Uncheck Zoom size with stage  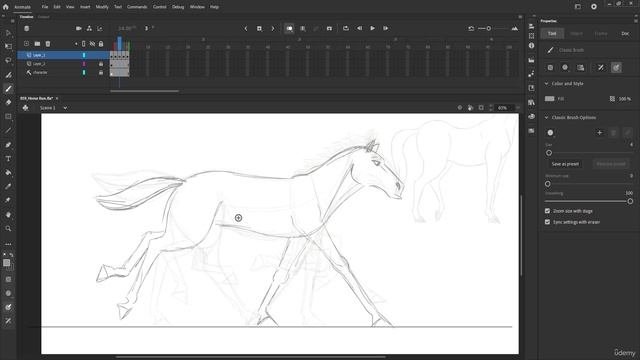[x=547, y=211]
